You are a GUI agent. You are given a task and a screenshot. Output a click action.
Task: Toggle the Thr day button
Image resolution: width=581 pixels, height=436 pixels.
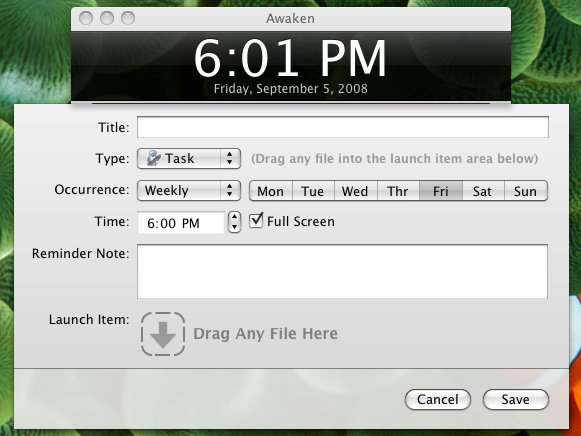coord(398,191)
